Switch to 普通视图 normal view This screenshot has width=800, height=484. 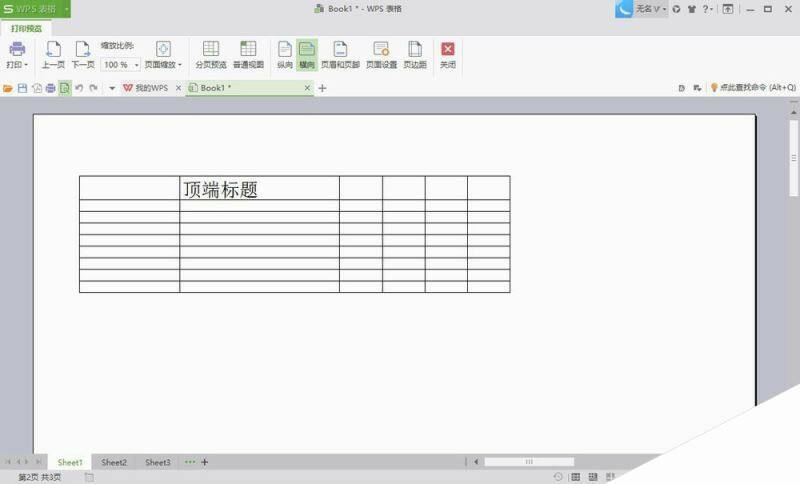[248, 55]
